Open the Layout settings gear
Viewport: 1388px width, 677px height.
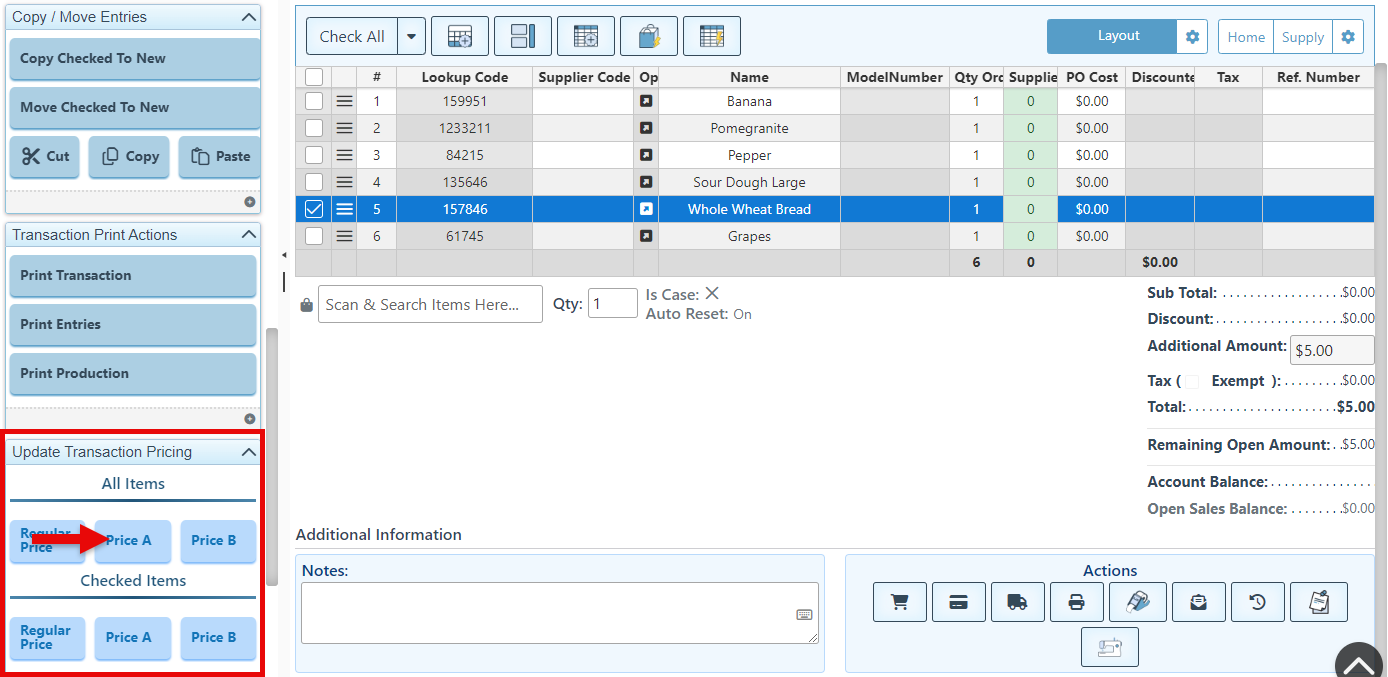[1192, 37]
